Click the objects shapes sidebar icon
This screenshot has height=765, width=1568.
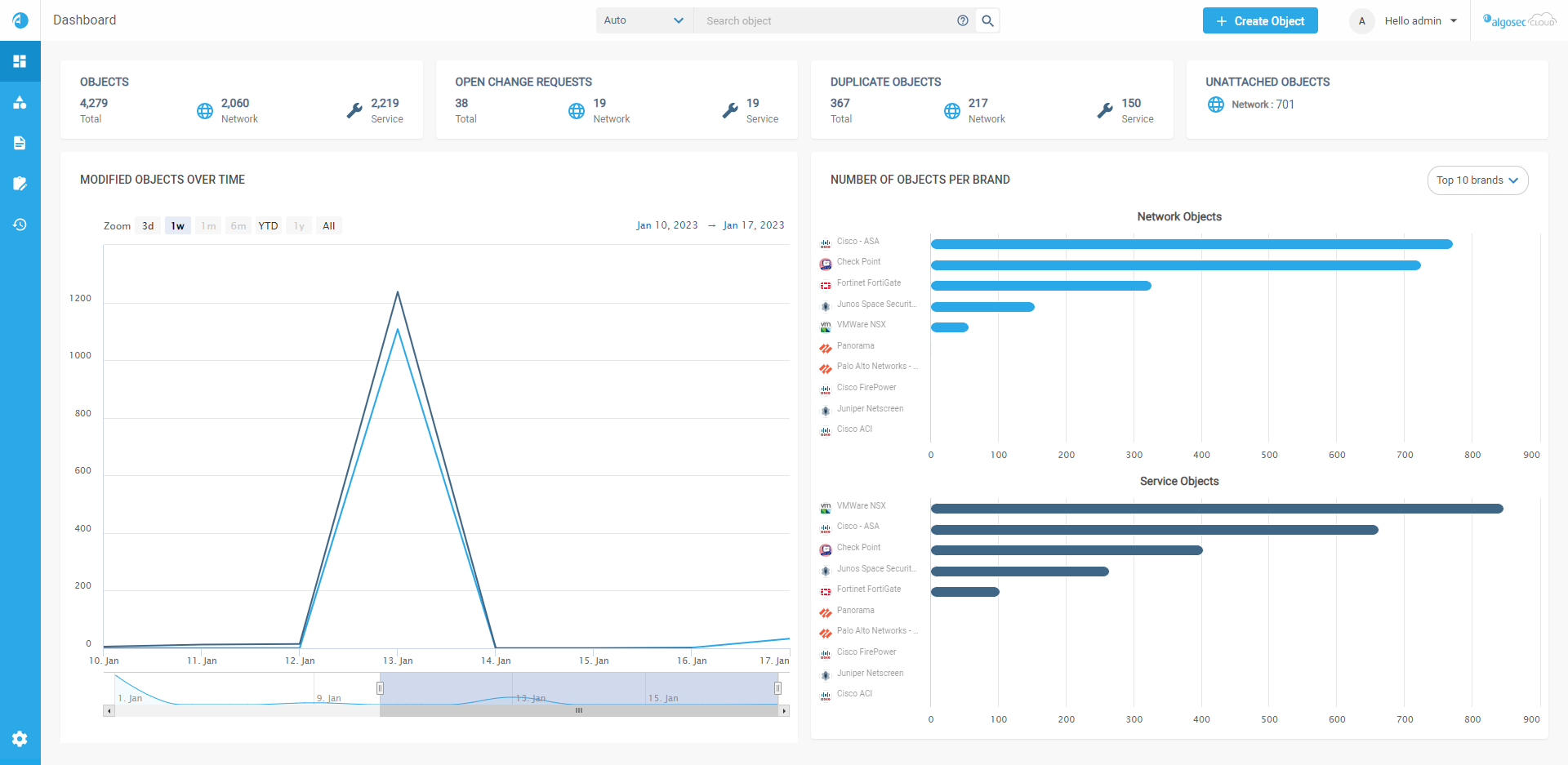[x=20, y=102]
